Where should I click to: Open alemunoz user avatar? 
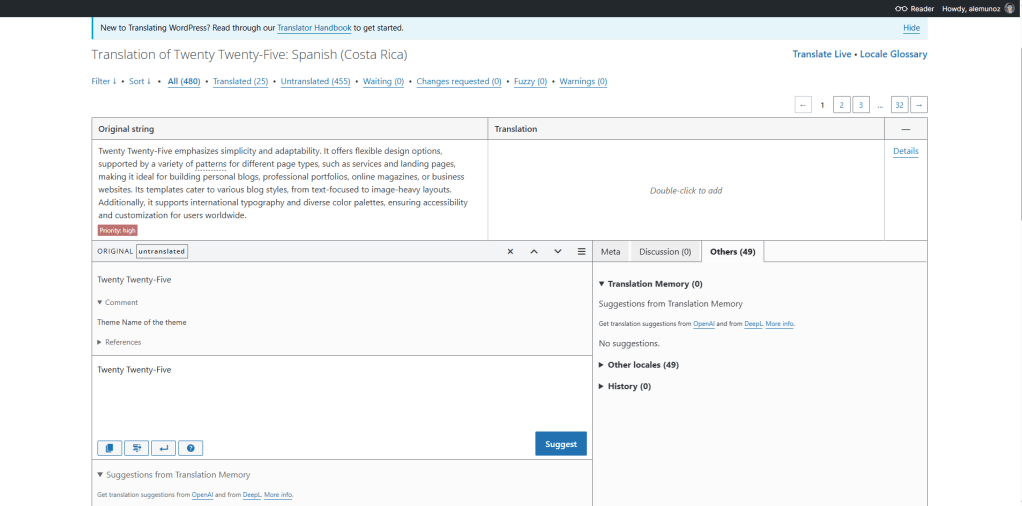[x=1009, y=8]
